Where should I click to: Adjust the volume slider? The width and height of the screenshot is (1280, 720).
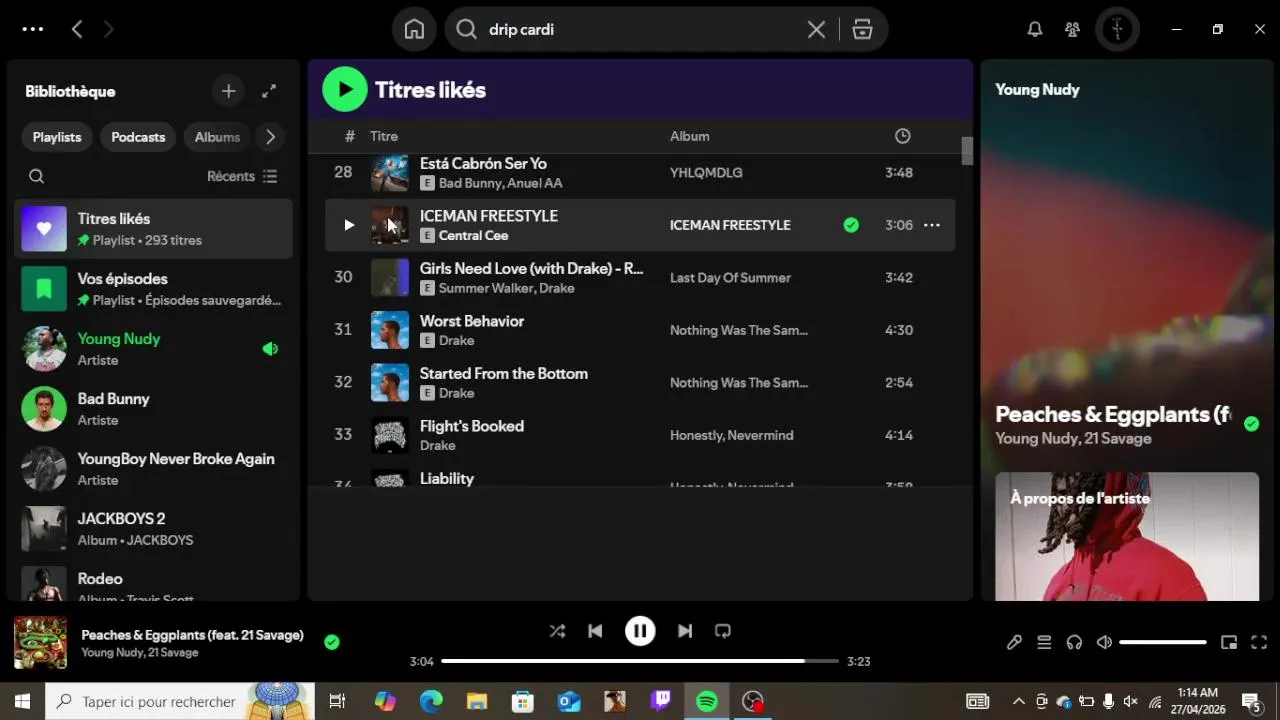1163,642
